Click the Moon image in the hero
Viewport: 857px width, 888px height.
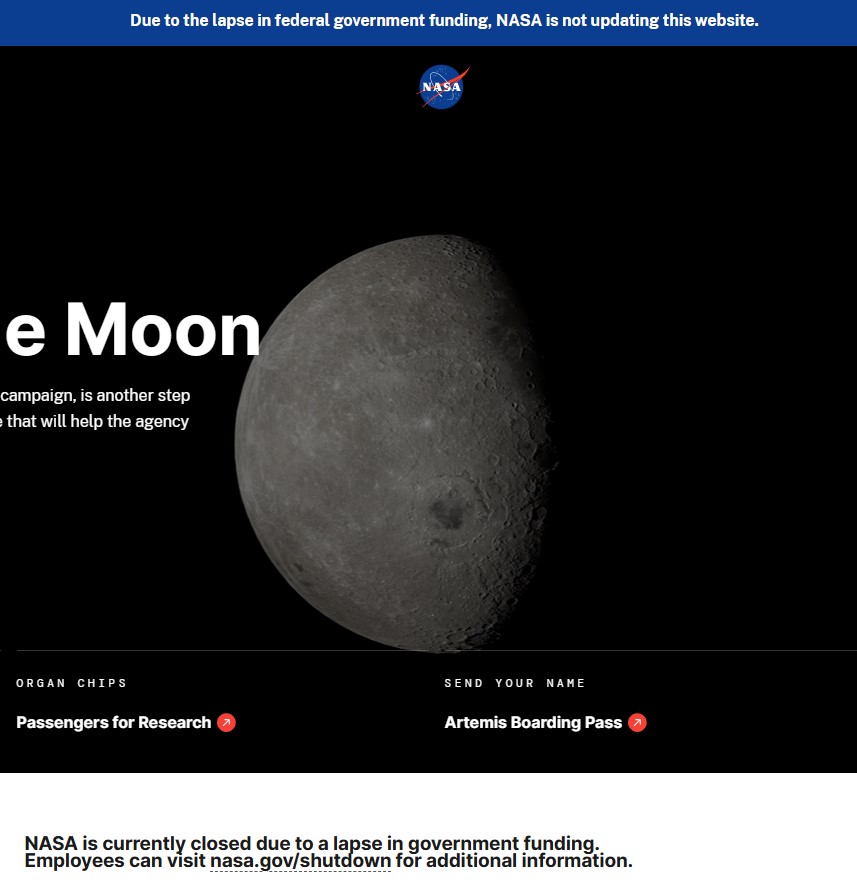pos(396,443)
